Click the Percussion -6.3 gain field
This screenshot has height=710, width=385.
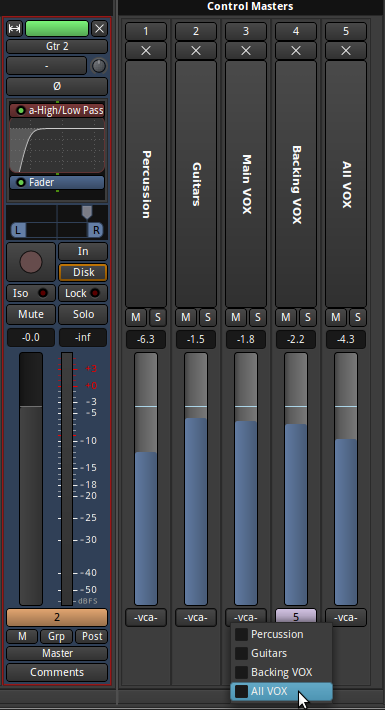pyautogui.click(x=146, y=340)
